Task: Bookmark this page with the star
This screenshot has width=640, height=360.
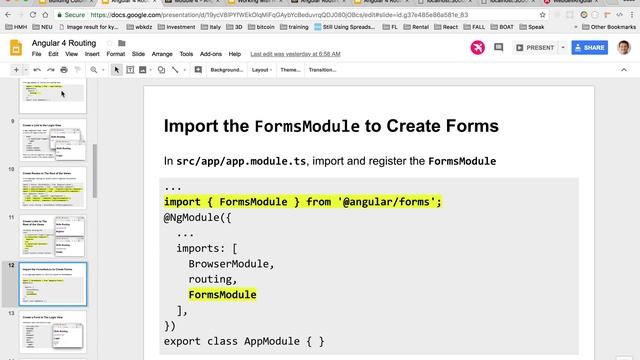Action: coord(542,15)
